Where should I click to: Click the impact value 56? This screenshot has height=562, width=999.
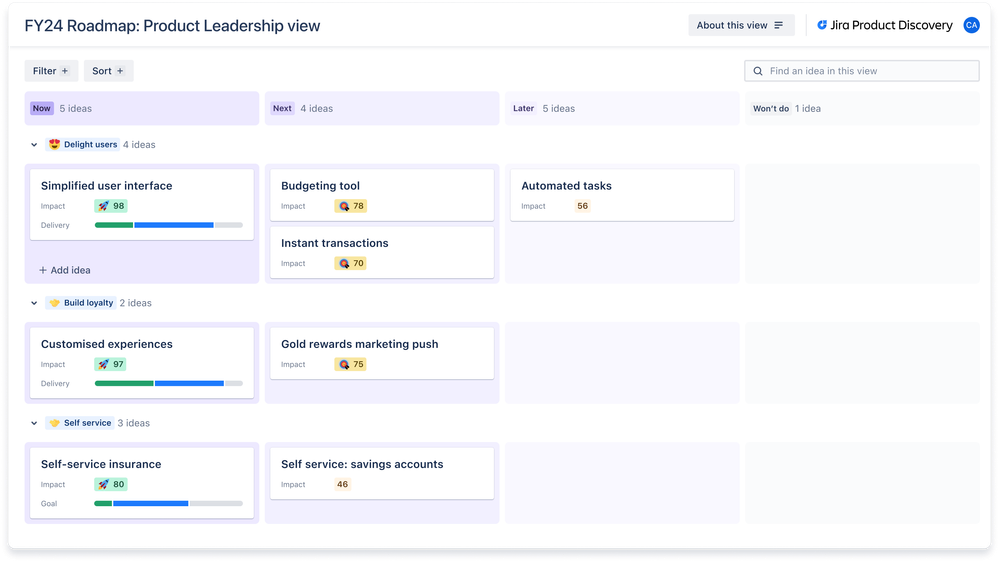click(582, 206)
